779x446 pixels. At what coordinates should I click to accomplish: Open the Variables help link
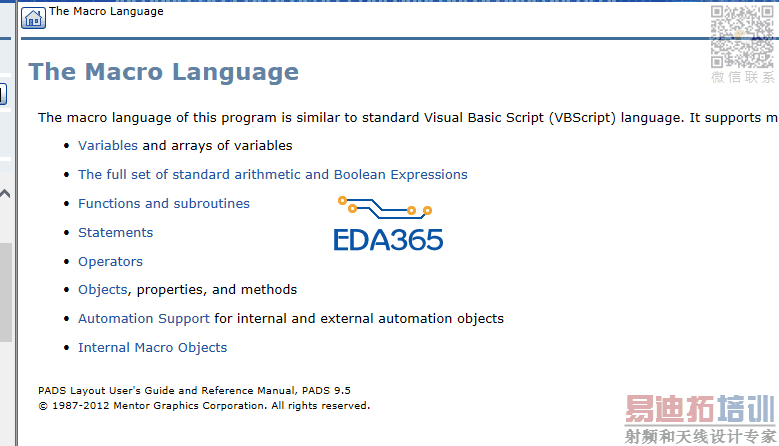[108, 146]
